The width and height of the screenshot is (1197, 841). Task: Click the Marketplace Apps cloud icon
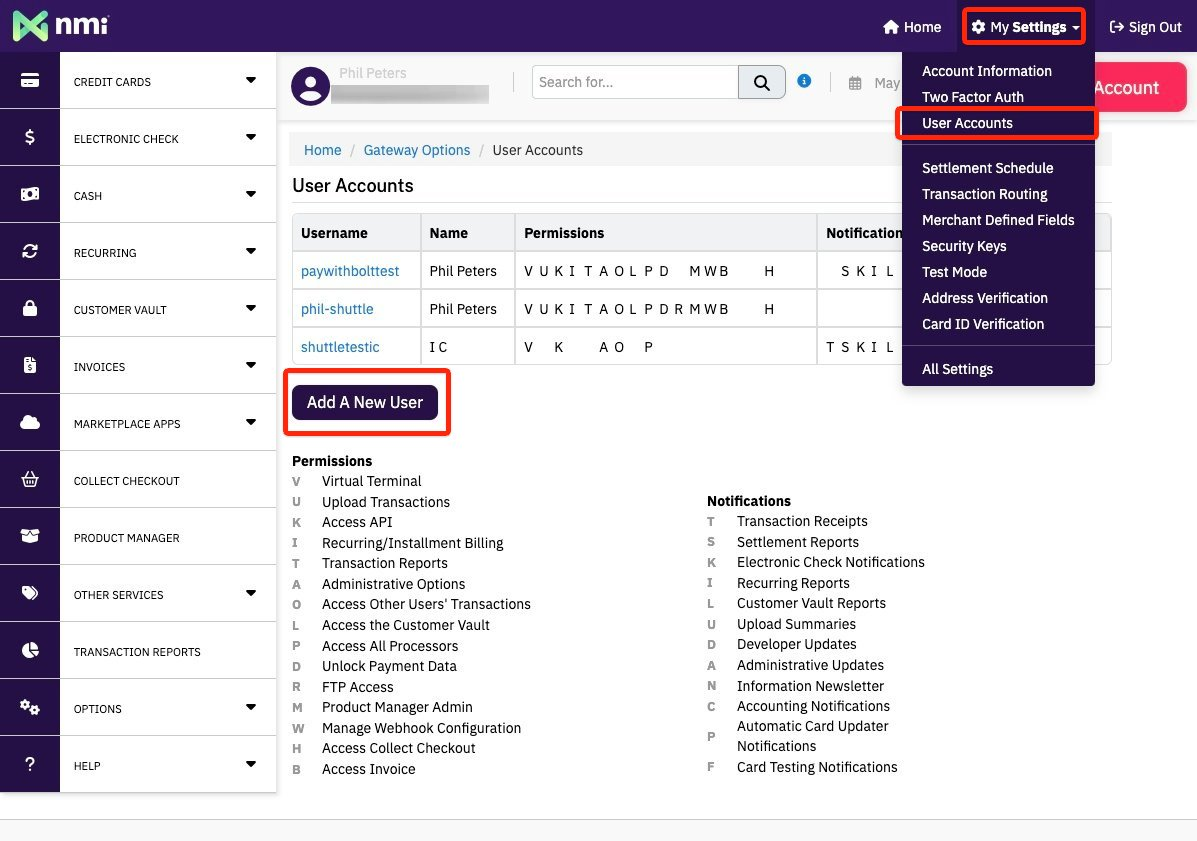30,422
